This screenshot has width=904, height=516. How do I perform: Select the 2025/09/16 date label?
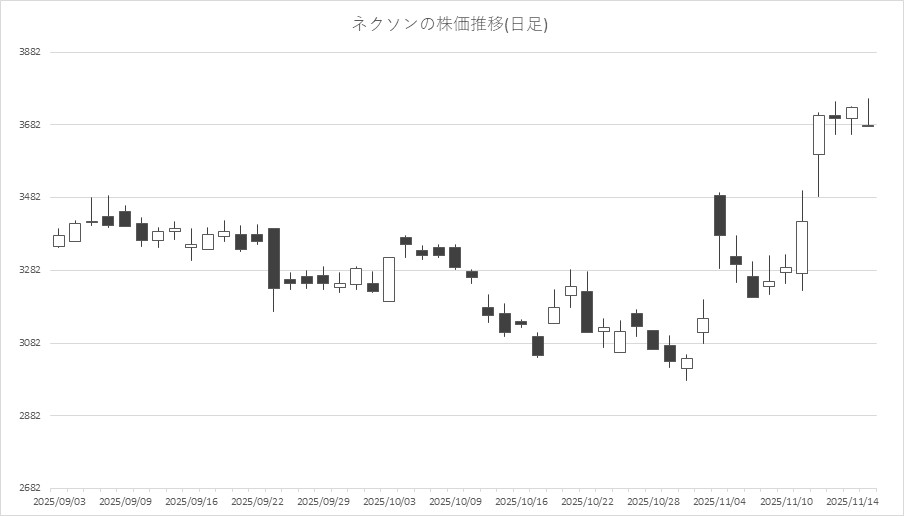point(191,500)
